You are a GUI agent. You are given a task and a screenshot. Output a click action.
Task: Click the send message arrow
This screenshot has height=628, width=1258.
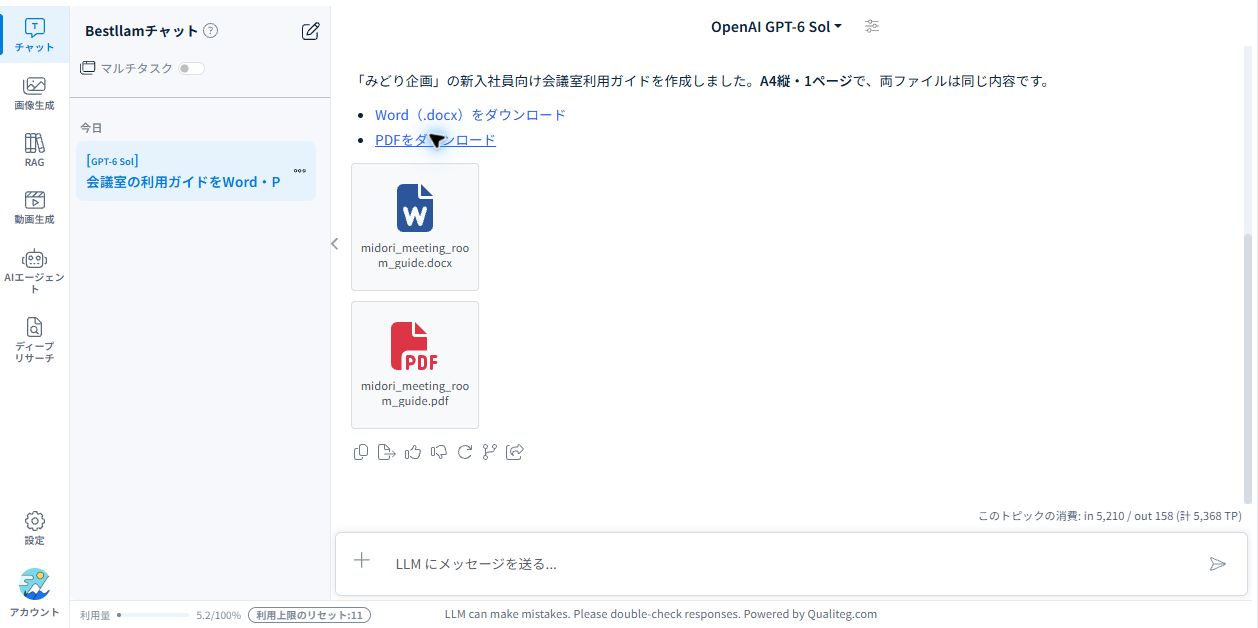(x=1217, y=564)
